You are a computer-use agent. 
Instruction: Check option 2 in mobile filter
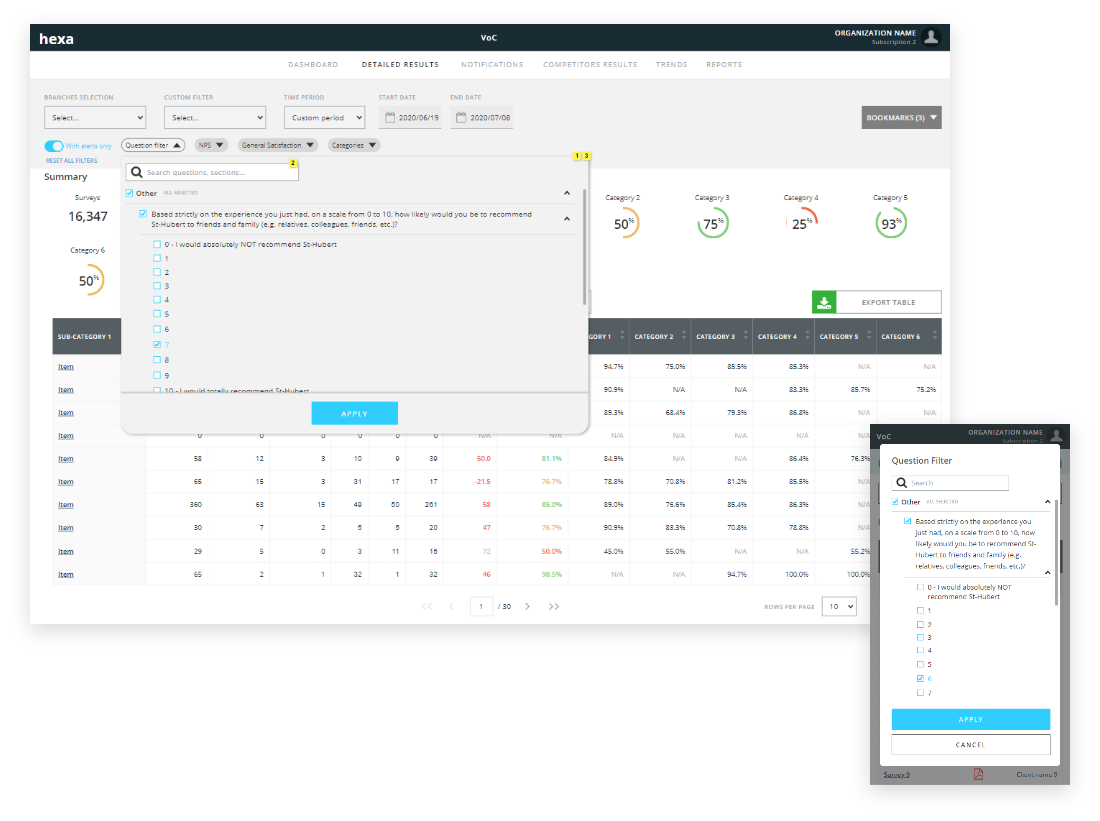point(920,624)
